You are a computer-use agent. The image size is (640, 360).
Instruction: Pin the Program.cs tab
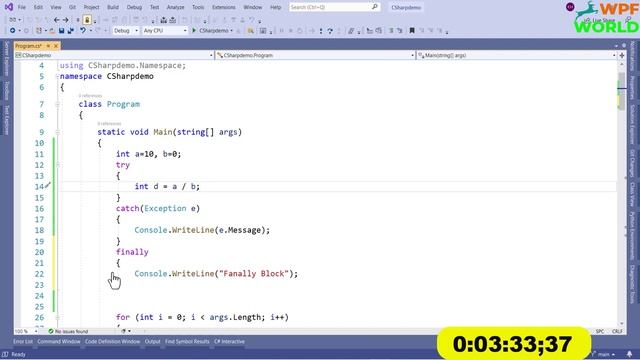pyautogui.click(x=48, y=46)
